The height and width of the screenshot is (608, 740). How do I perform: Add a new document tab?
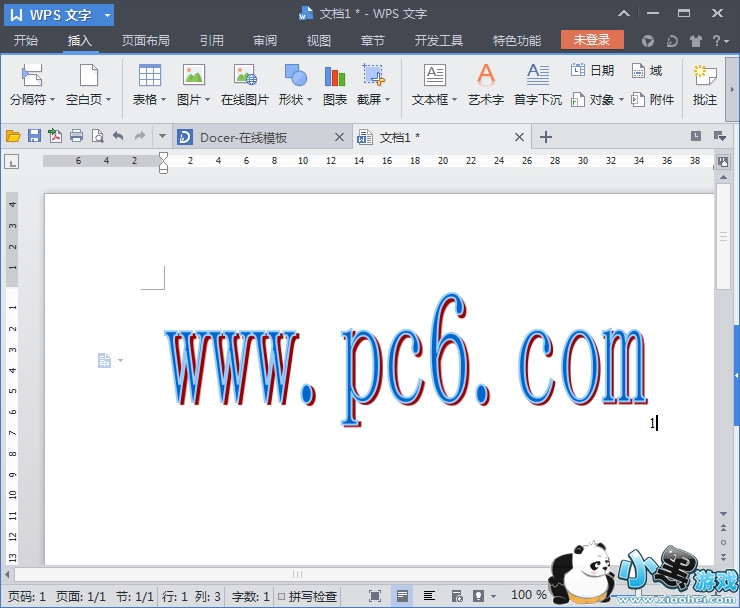546,137
